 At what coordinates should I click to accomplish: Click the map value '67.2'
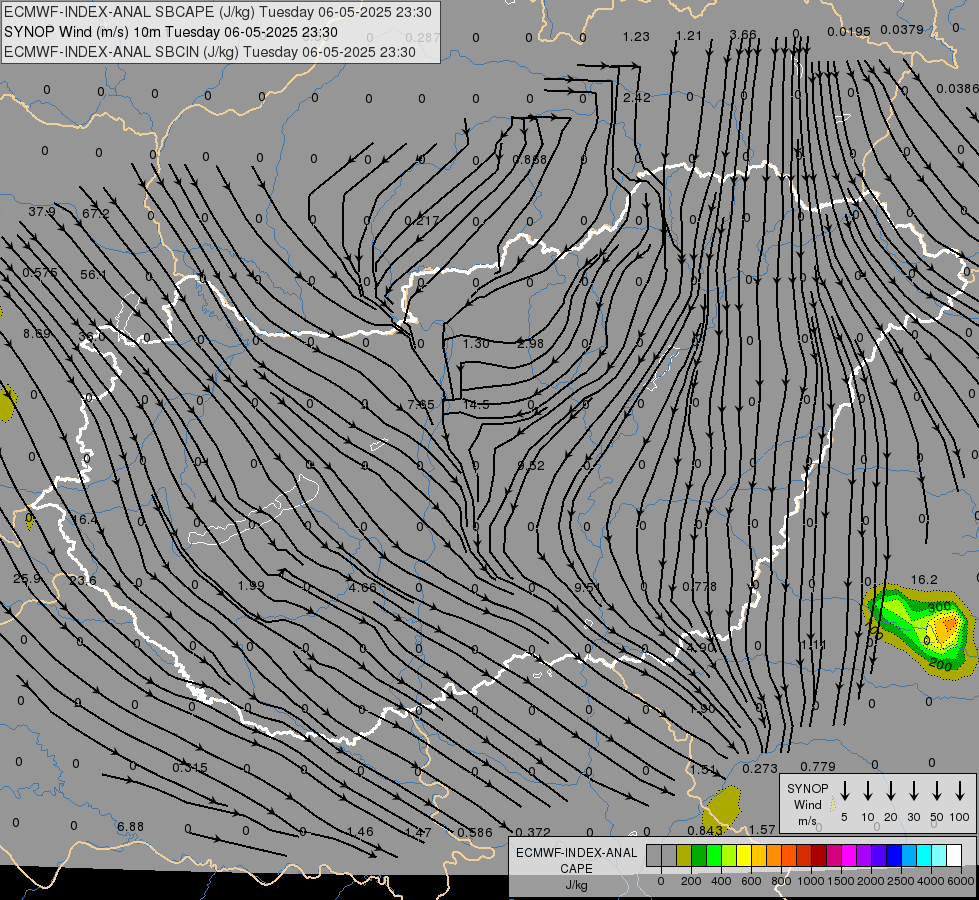96,214
